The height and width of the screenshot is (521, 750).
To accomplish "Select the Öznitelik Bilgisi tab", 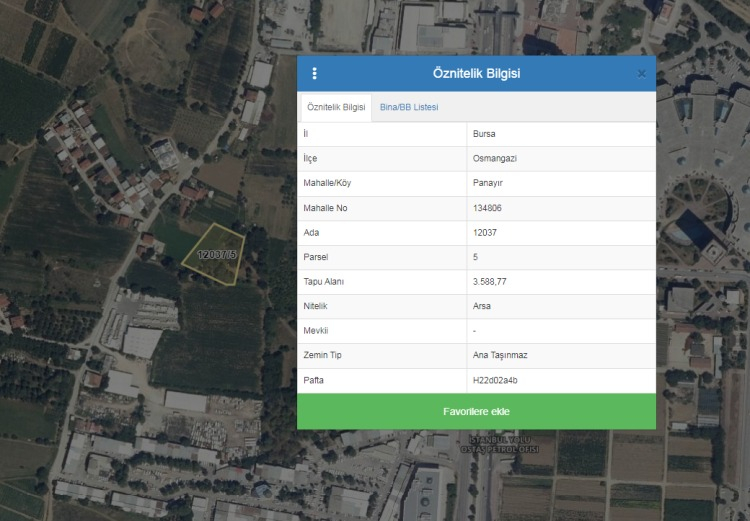I will (335, 107).
